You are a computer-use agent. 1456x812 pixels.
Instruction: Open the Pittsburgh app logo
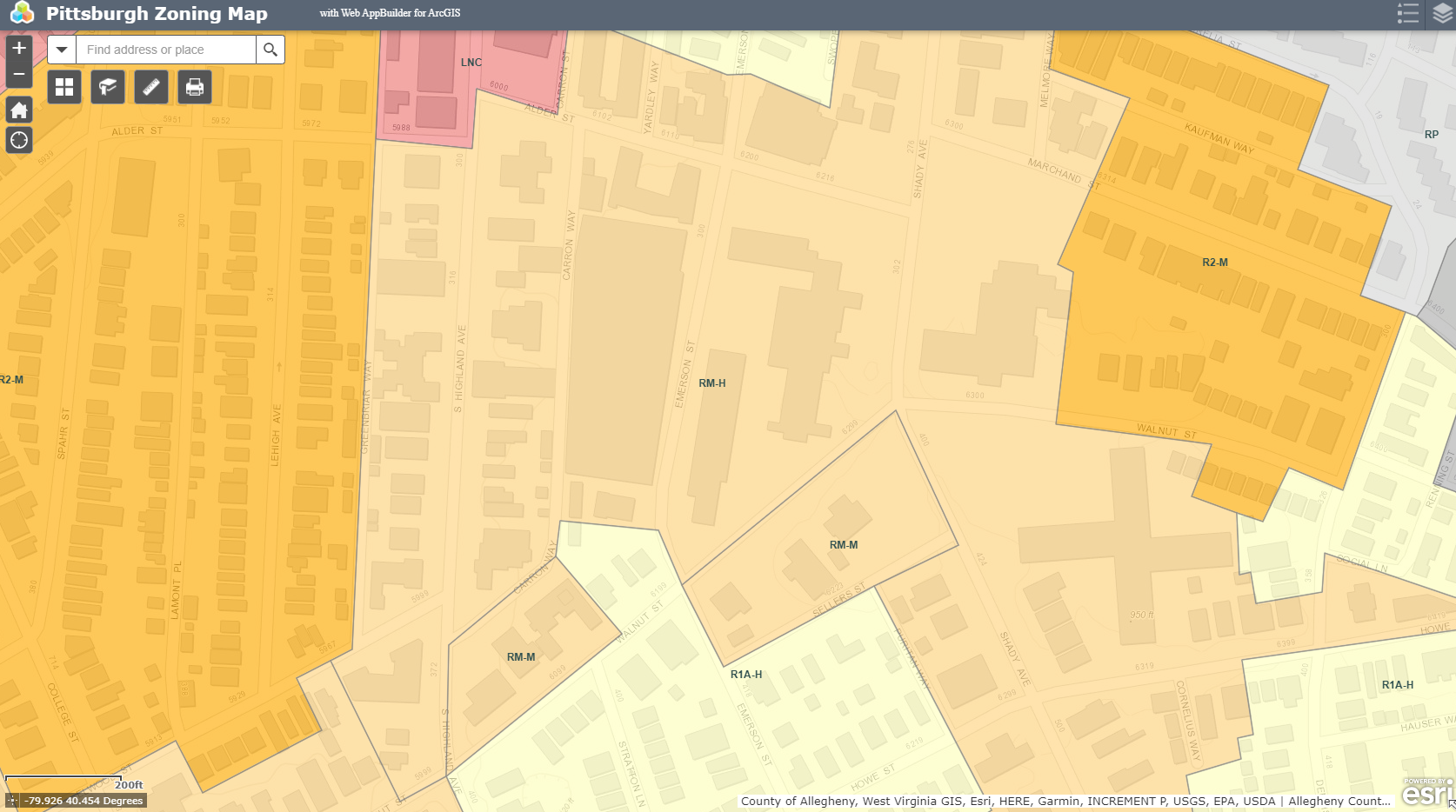(x=21, y=13)
